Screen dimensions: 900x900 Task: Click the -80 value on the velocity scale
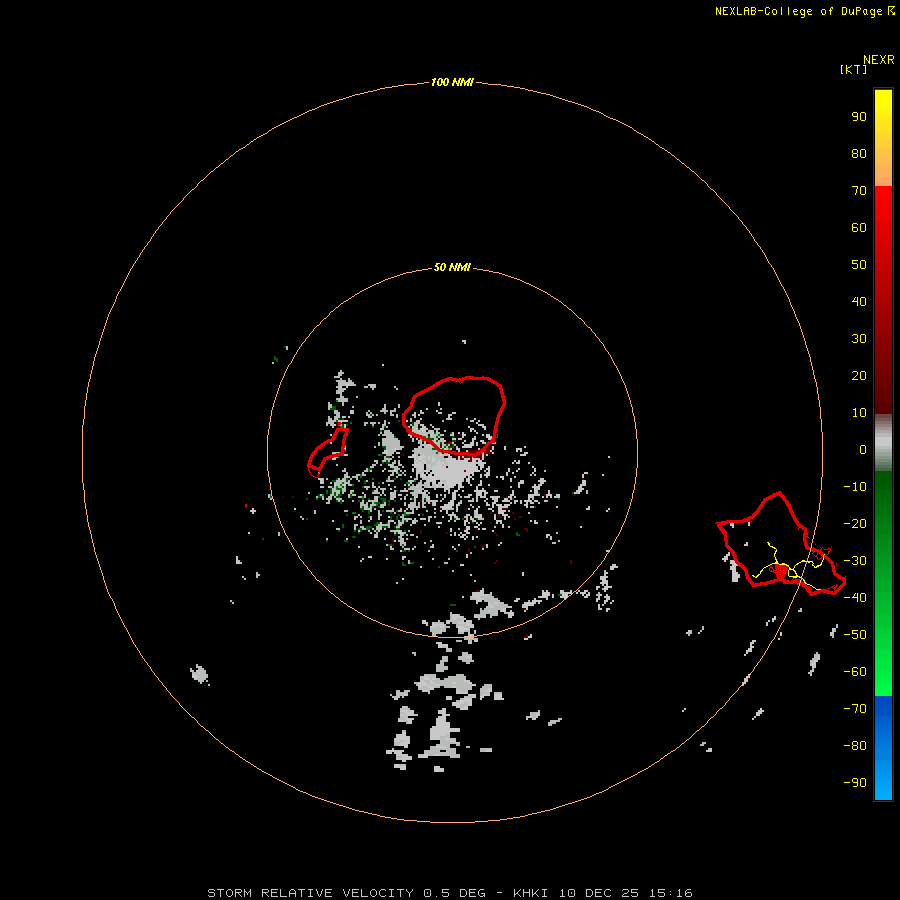click(855, 746)
